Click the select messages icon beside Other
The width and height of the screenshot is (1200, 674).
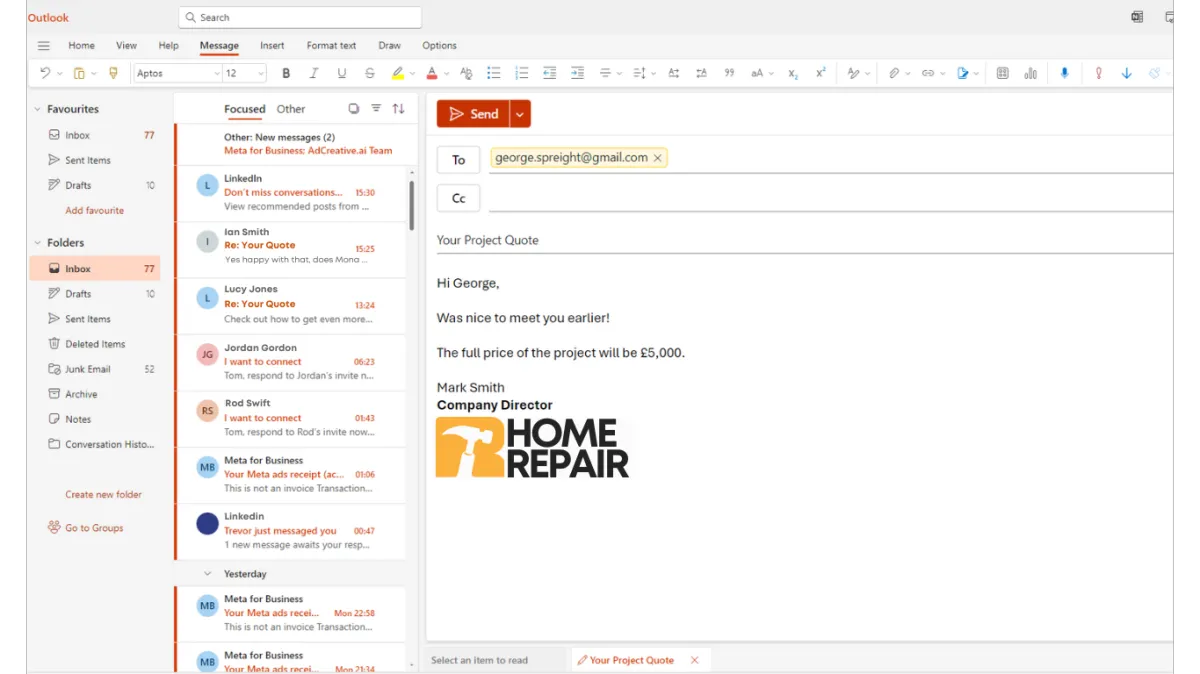pyautogui.click(x=353, y=109)
